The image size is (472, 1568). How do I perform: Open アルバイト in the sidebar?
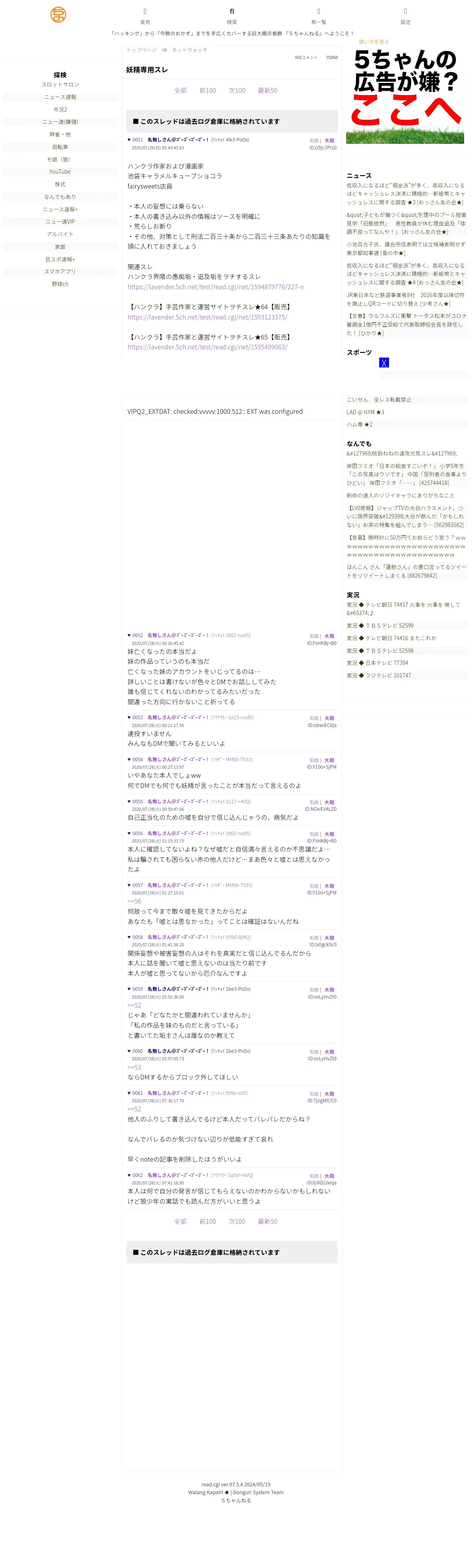point(60,234)
